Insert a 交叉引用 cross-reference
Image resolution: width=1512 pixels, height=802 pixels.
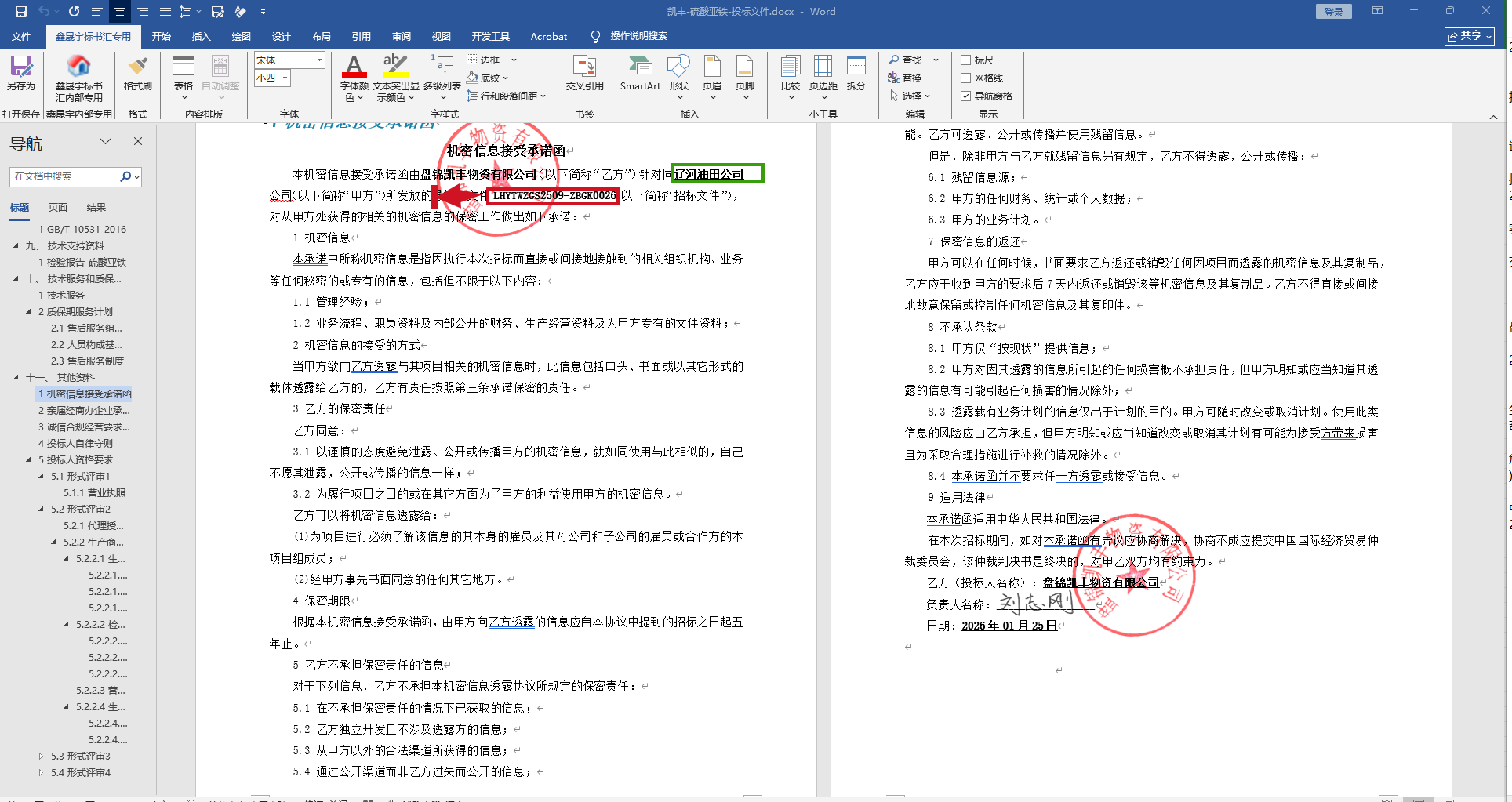[585, 73]
